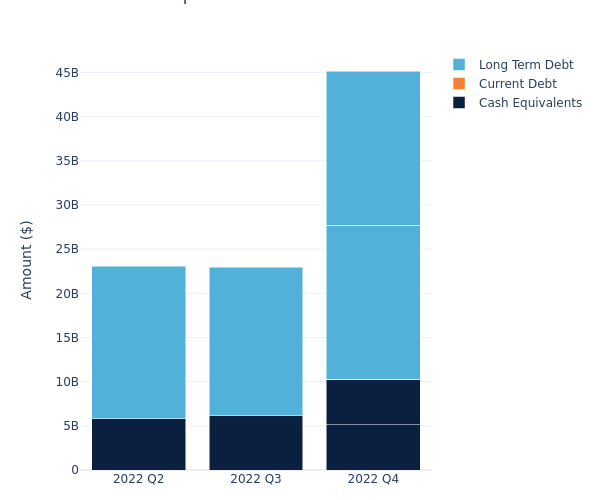The width and height of the screenshot is (600, 500).
Task: Click the 2022 Q4 x-axis label
Action: pos(373,479)
